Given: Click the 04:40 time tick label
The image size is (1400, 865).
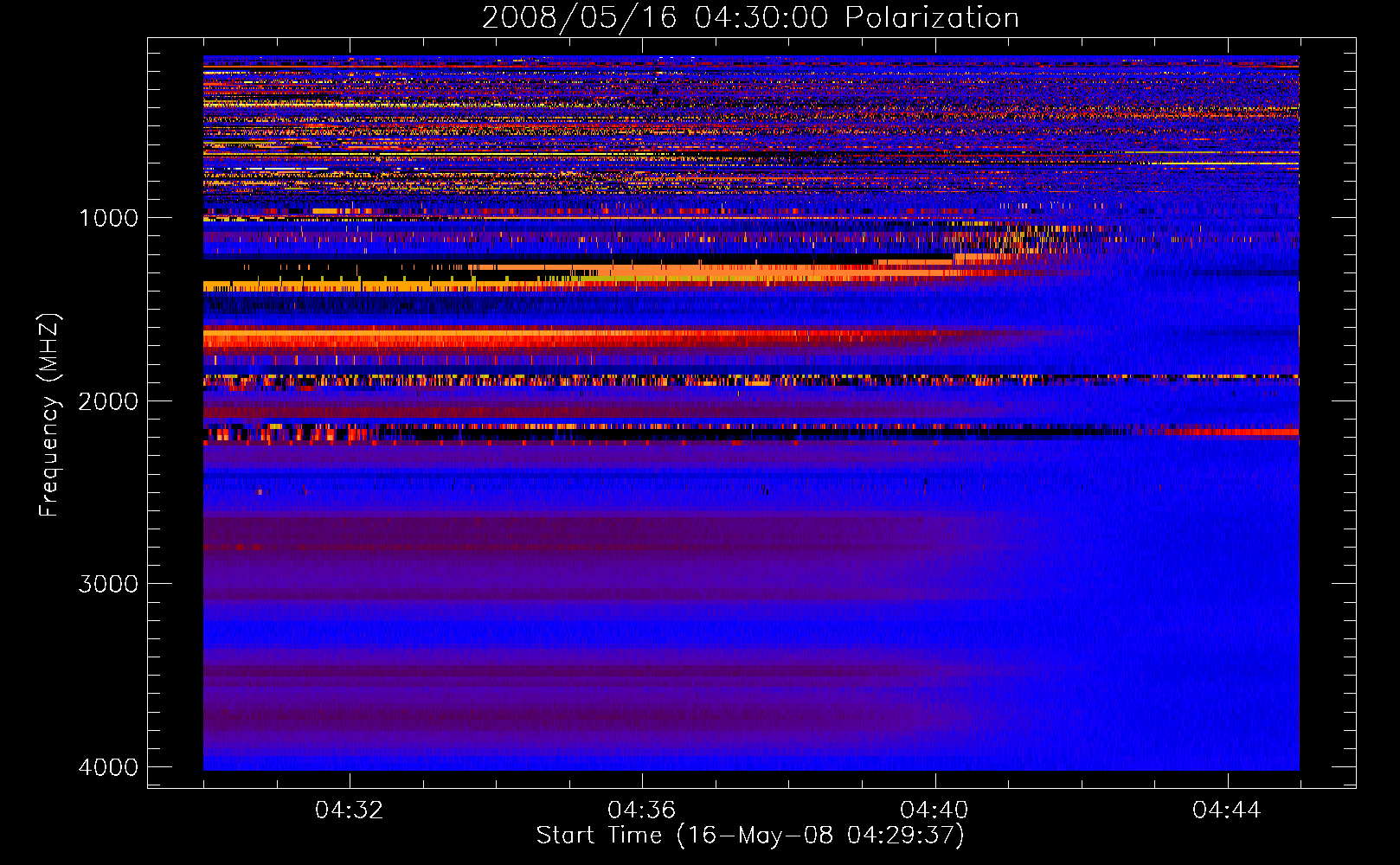Looking at the screenshot, I should pyautogui.click(x=934, y=811).
